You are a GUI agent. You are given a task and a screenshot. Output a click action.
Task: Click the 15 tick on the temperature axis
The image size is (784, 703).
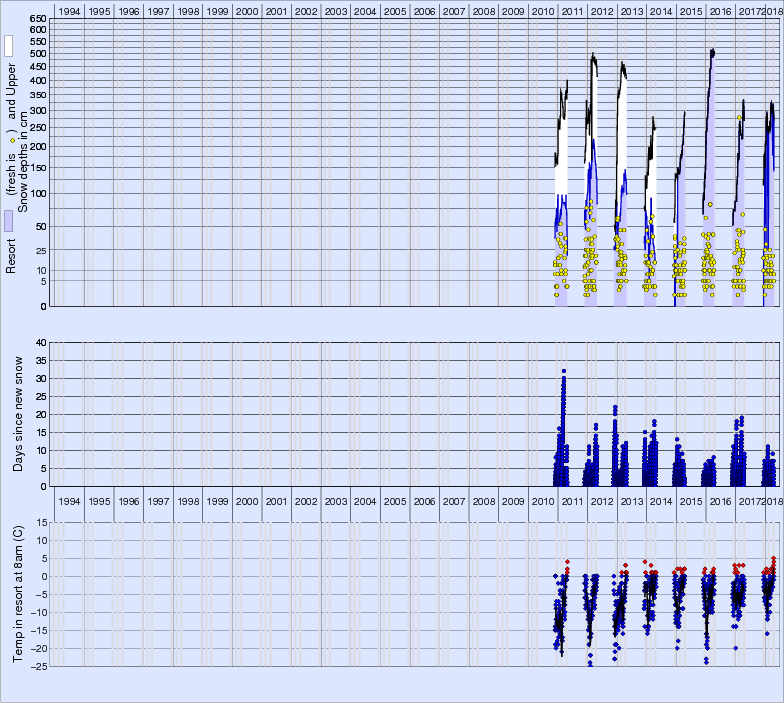click(41, 522)
